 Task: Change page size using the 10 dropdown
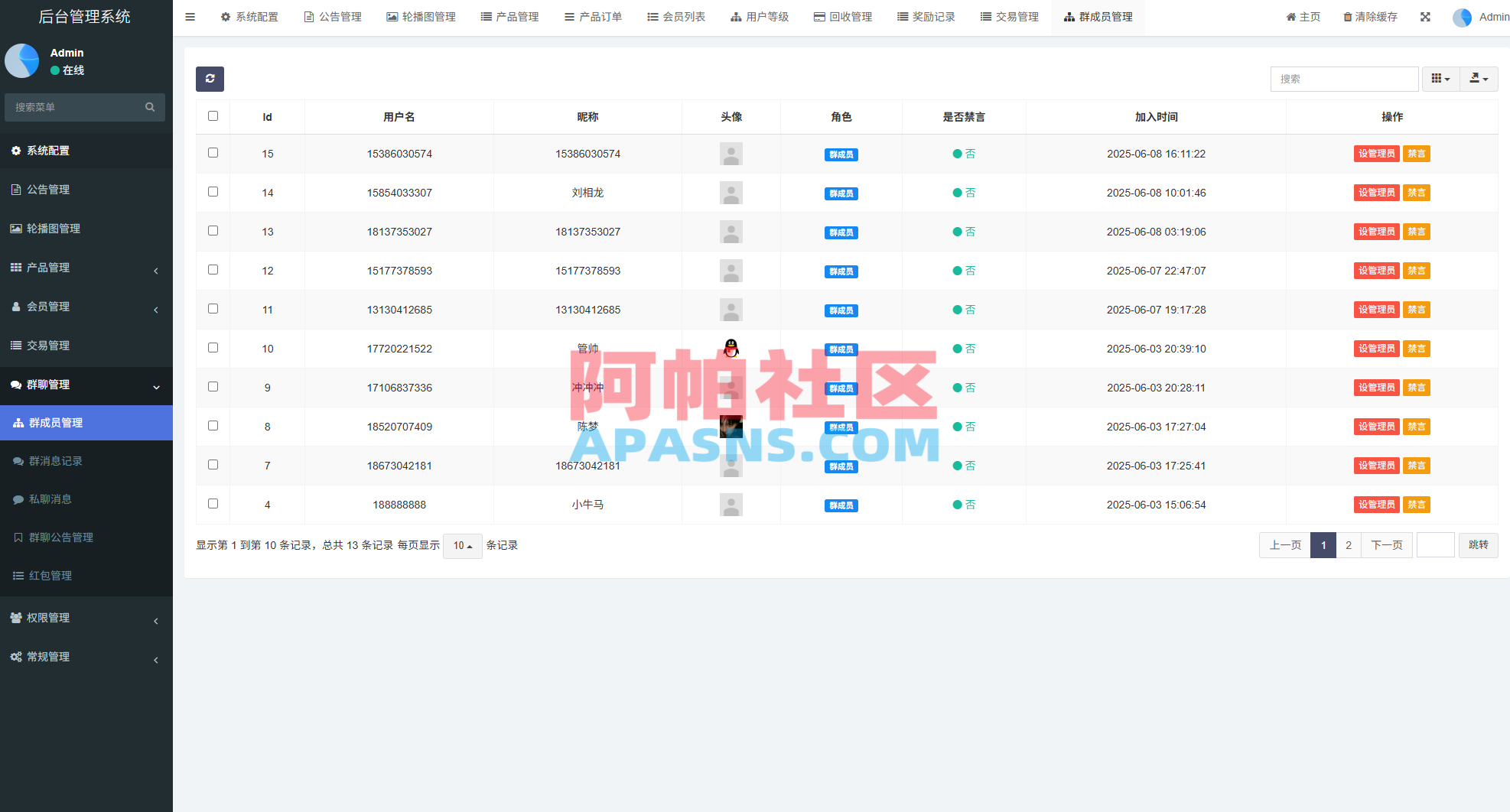462,545
